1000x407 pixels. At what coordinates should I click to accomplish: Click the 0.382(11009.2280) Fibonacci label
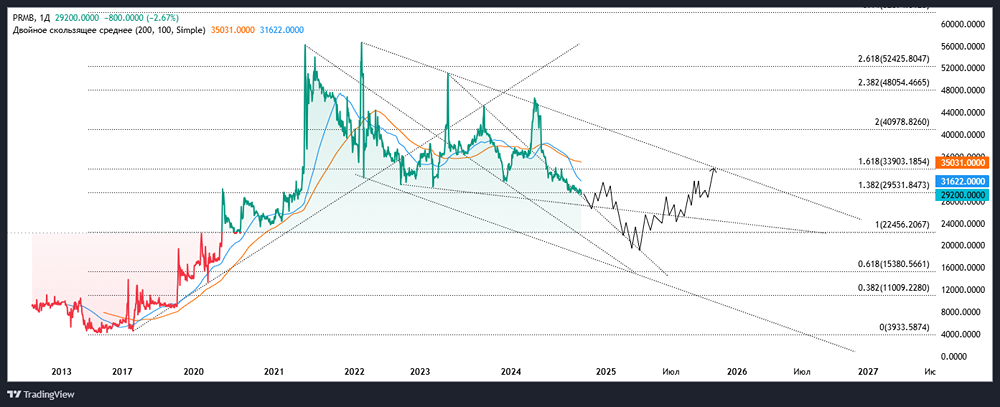(x=893, y=288)
